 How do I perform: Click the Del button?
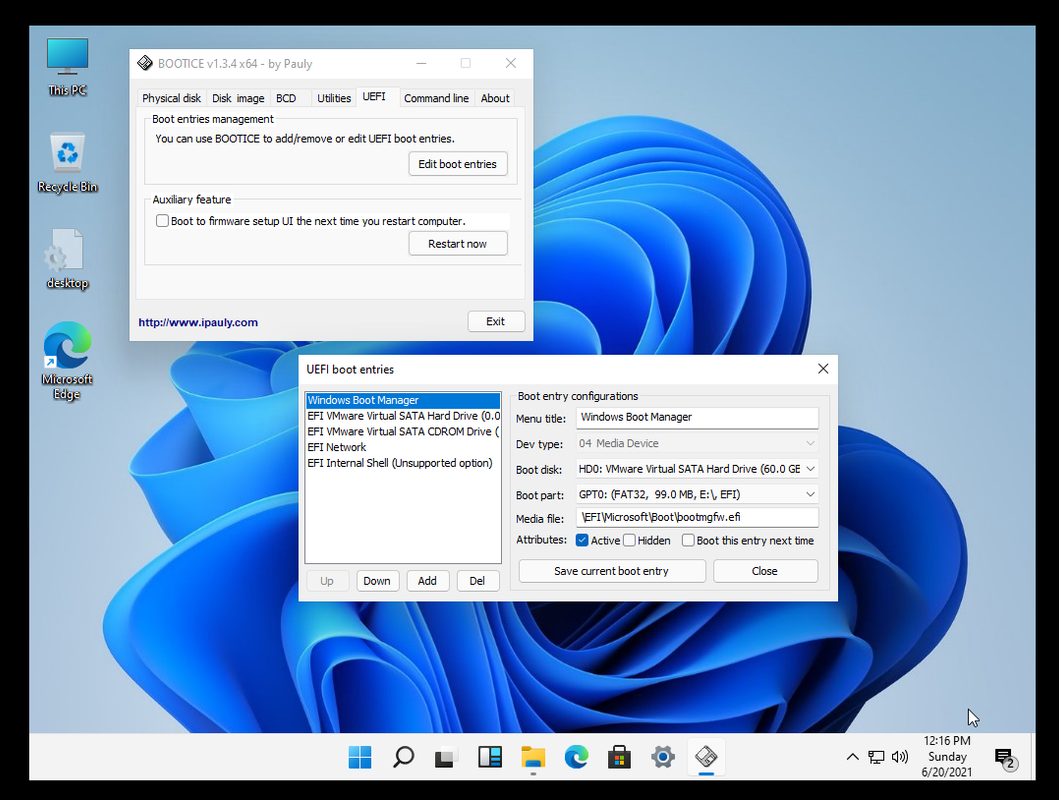pyautogui.click(x=477, y=581)
